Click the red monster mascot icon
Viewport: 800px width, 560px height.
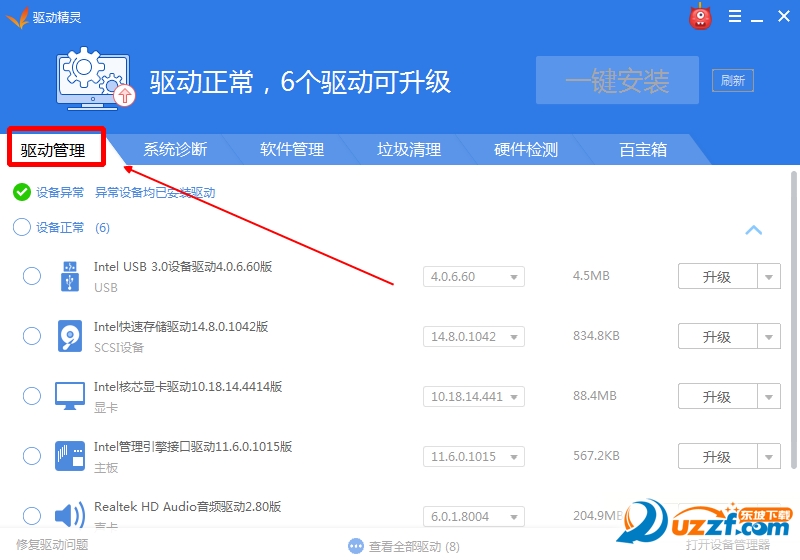click(x=700, y=16)
